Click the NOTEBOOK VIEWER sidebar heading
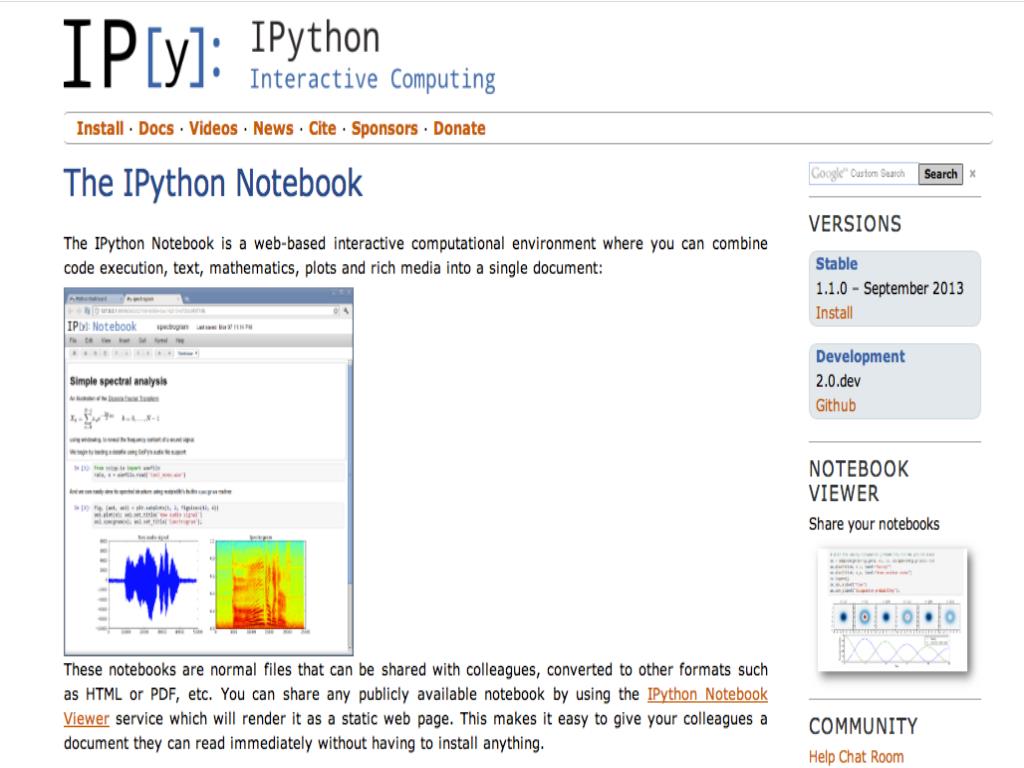Viewport: 1024px width, 768px height. tap(859, 481)
